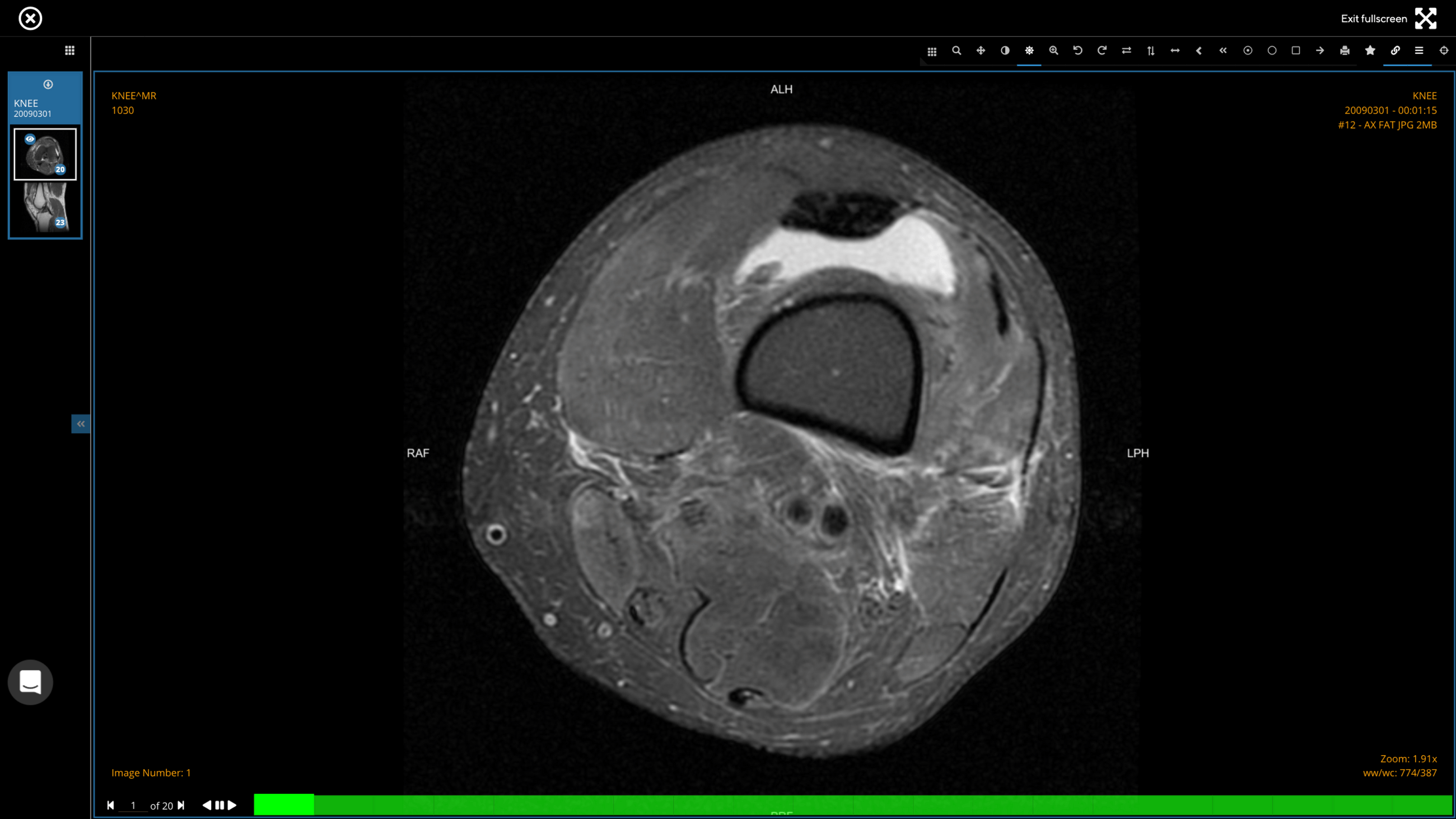Collapse the series sidebar panel

(80, 424)
